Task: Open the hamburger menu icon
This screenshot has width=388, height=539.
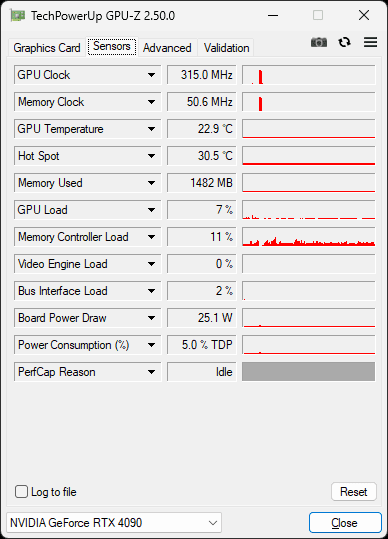Action: pos(370,42)
